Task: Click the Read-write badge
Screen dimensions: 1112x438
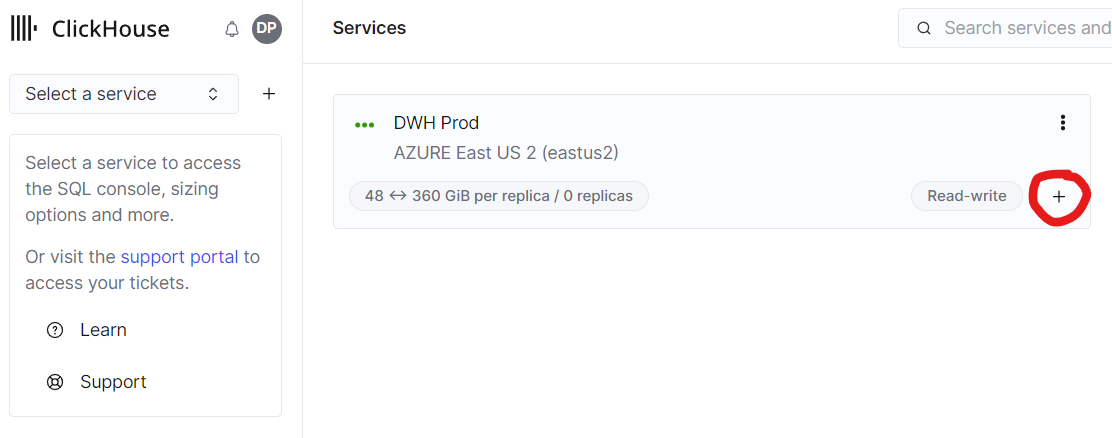Action: click(966, 196)
